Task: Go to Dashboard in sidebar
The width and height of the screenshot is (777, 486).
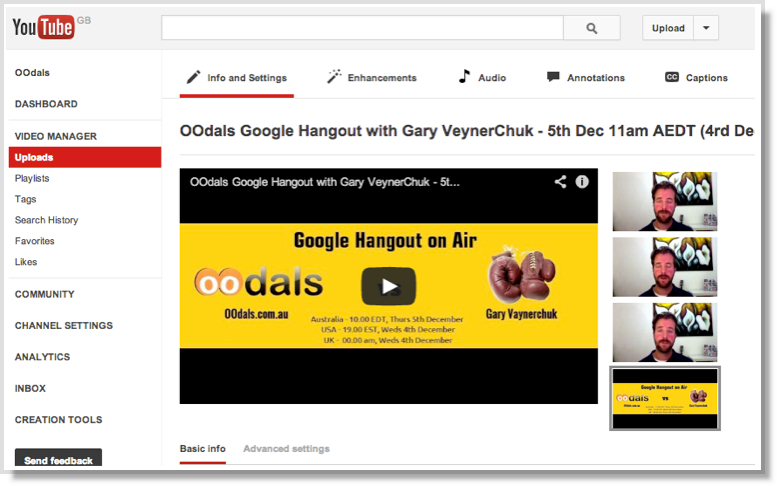Action: tap(46, 104)
